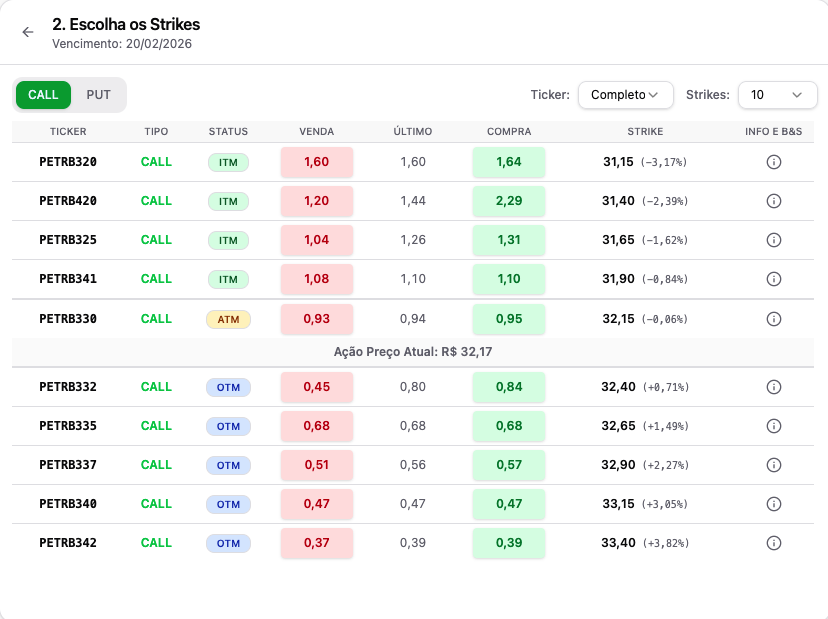828x619 pixels.
Task: Select venda price 1,60 for PETRB320
Action: 317,162
